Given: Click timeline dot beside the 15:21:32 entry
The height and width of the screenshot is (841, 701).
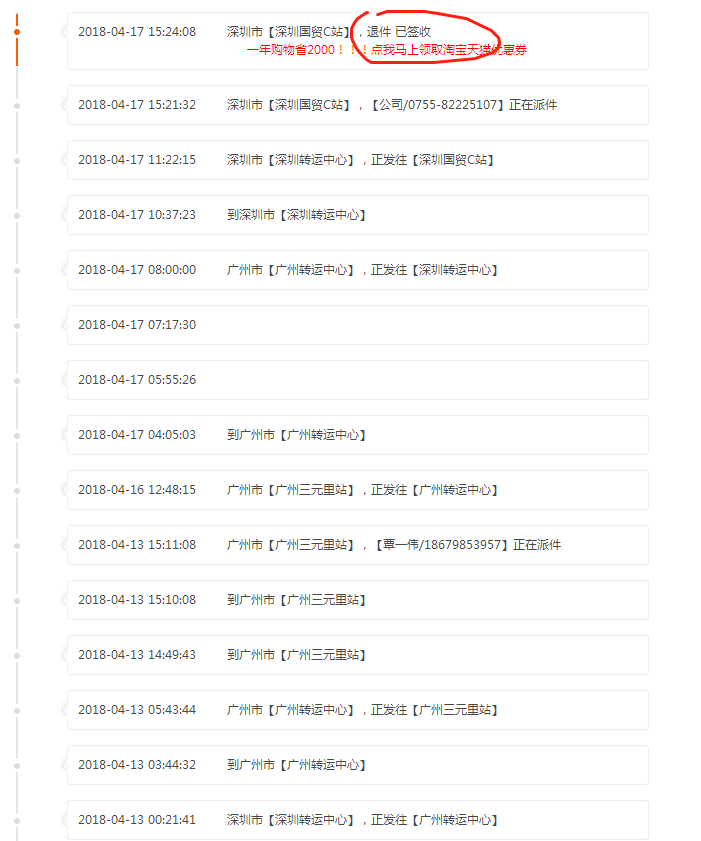Looking at the screenshot, I should [17, 105].
